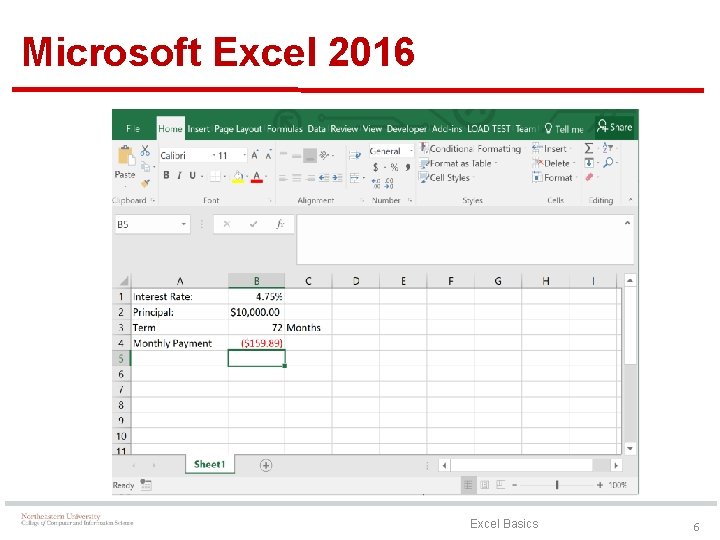Viewport: 720px width, 540px height.
Task: Click vertical scrollbar down arrow
Action: [630, 448]
